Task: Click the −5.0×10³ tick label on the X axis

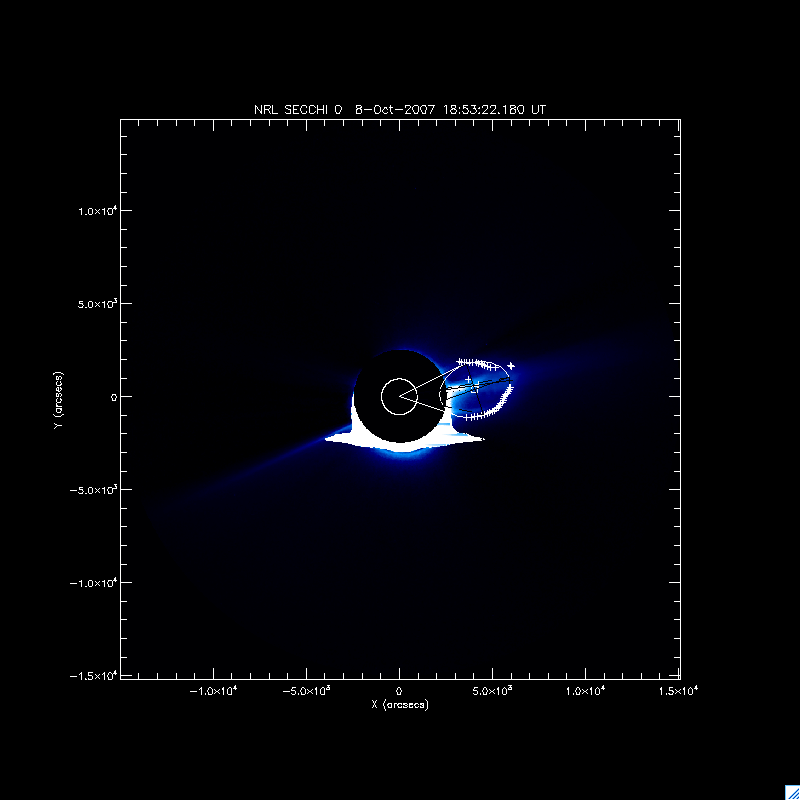Action: pyautogui.click(x=306, y=691)
